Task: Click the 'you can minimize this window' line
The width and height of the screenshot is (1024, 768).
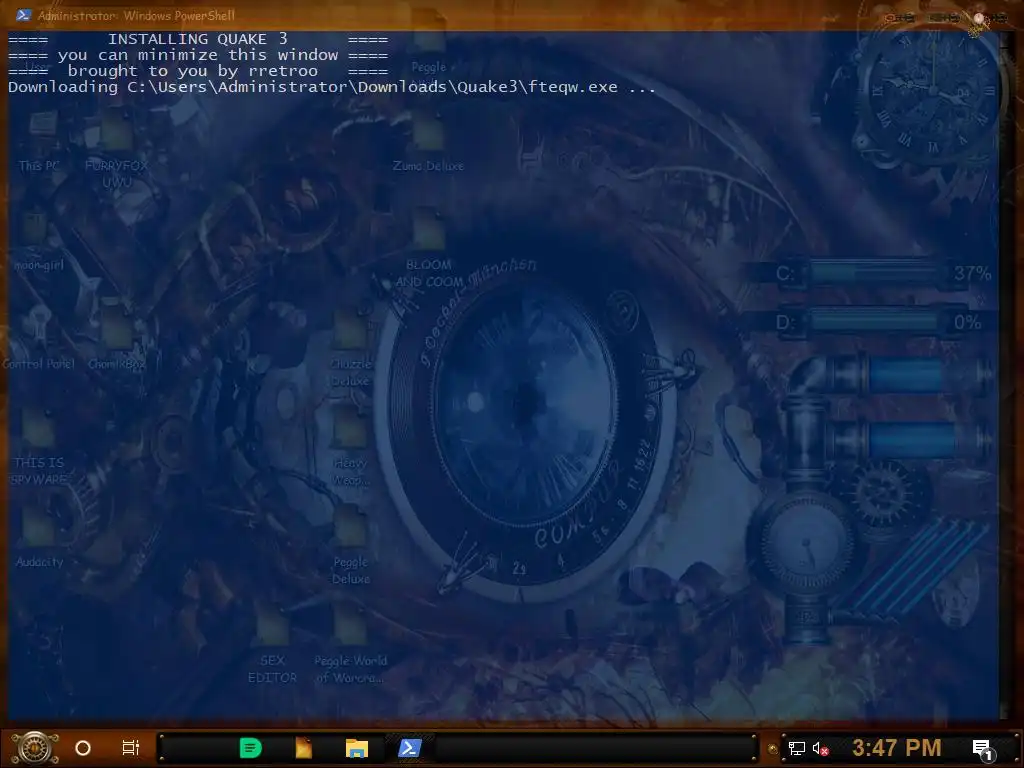Action: click(198, 55)
